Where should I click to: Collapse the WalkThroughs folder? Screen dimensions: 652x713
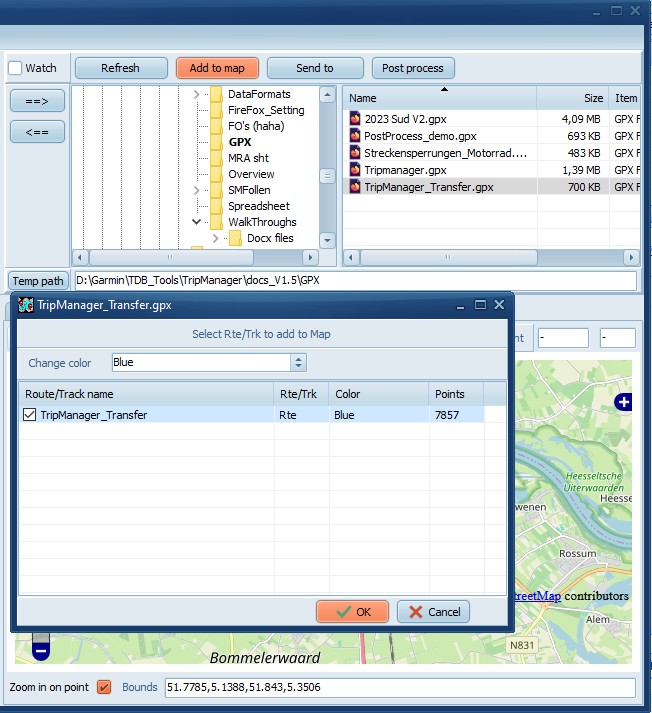click(x=196, y=222)
